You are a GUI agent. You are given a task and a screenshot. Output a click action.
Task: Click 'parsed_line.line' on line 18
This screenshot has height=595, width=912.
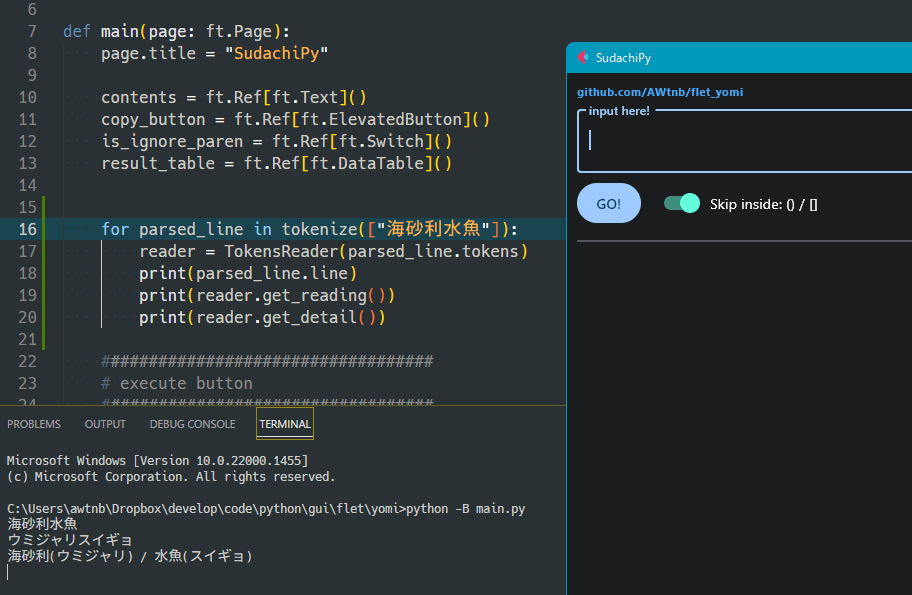tap(272, 273)
